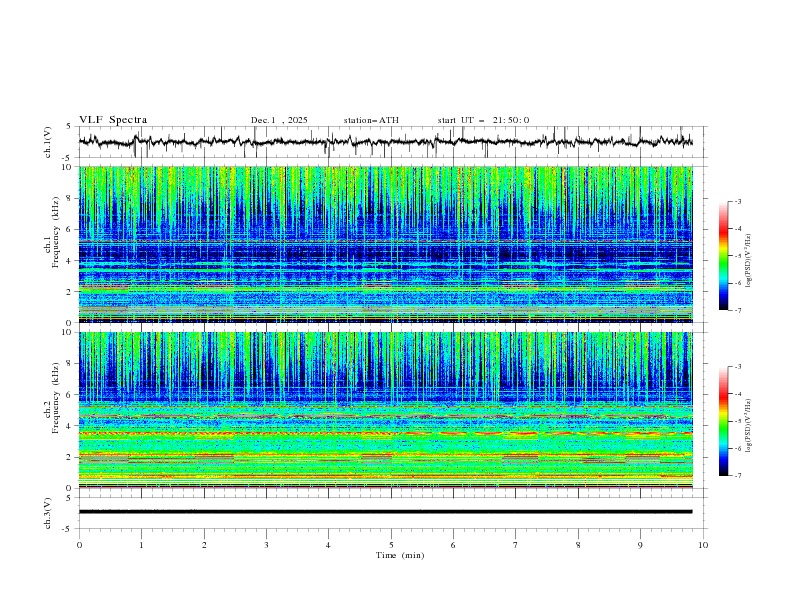Click the ch.2 spectrogram color scale bar

point(723,421)
